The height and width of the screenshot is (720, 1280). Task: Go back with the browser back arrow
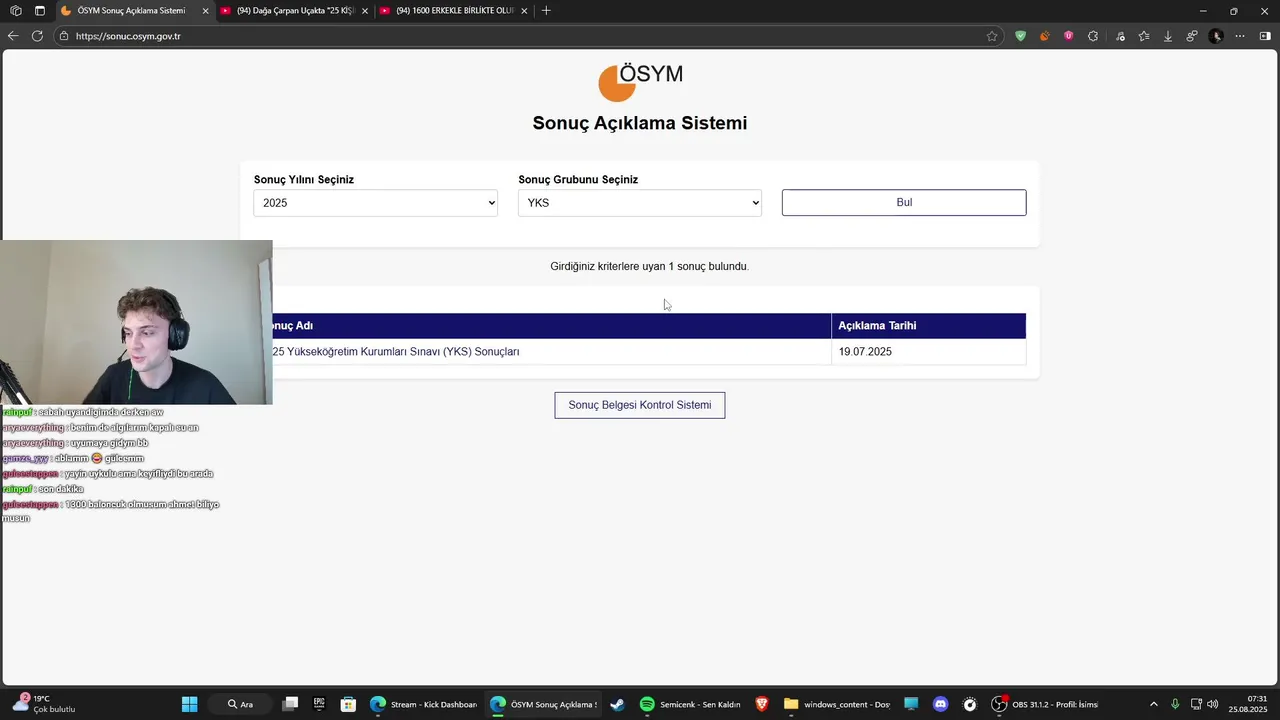pyautogui.click(x=13, y=36)
